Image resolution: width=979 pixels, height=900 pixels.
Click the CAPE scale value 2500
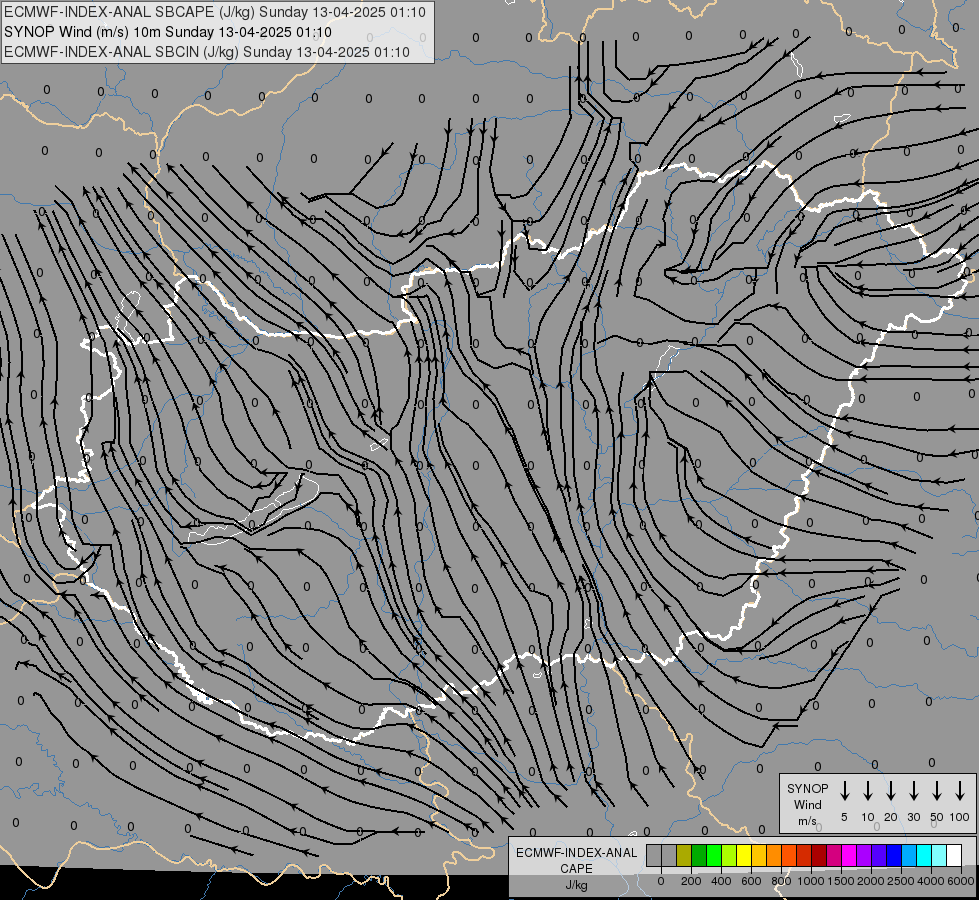click(901, 881)
